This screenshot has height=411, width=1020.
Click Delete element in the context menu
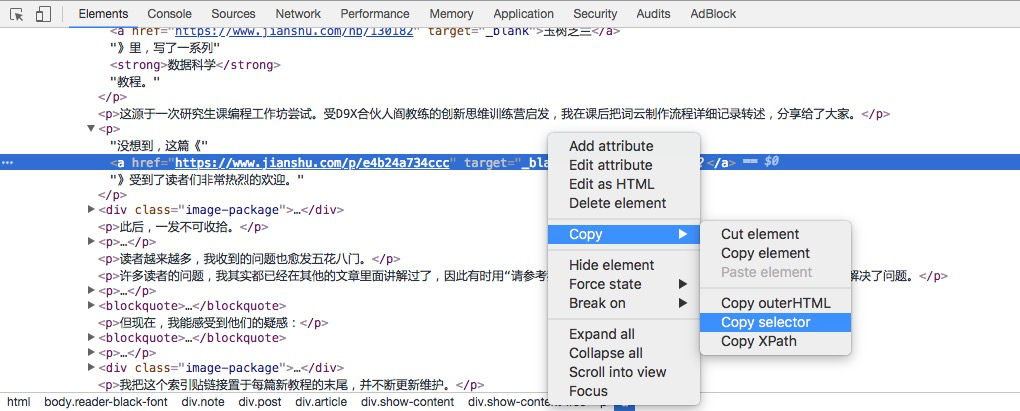(x=617, y=203)
